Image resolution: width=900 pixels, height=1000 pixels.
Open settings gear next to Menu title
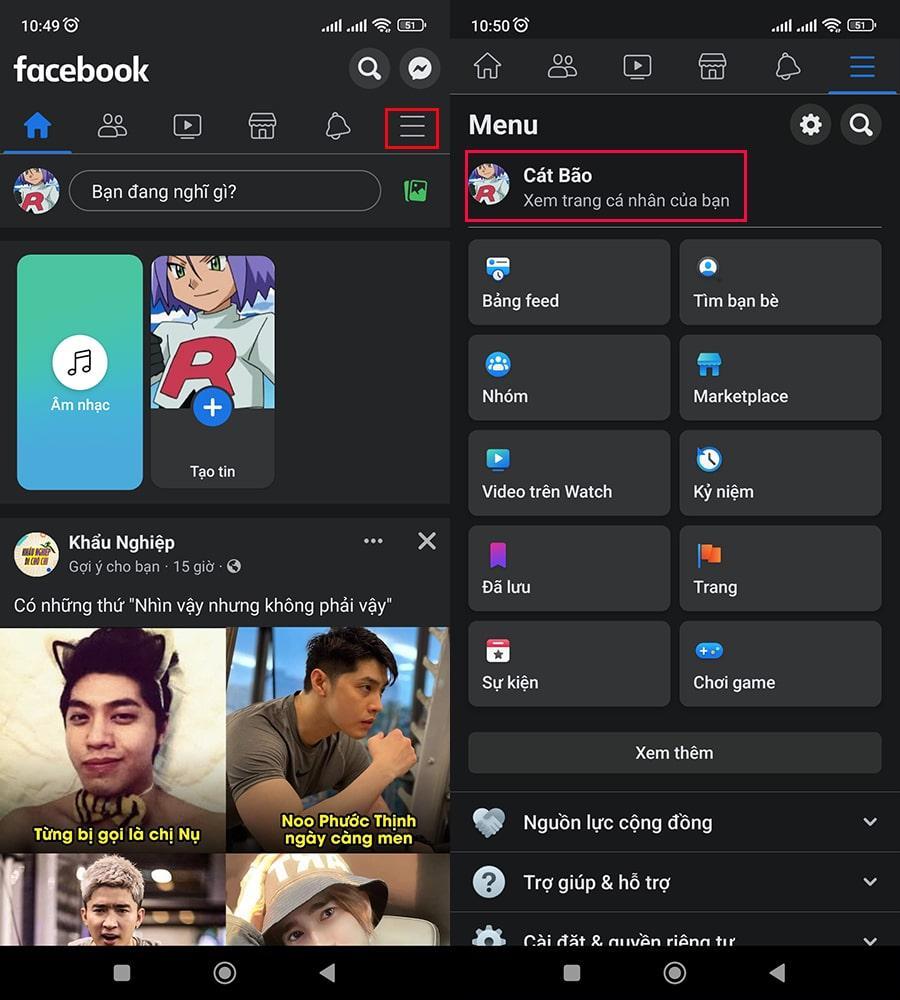[x=811, y=124]
